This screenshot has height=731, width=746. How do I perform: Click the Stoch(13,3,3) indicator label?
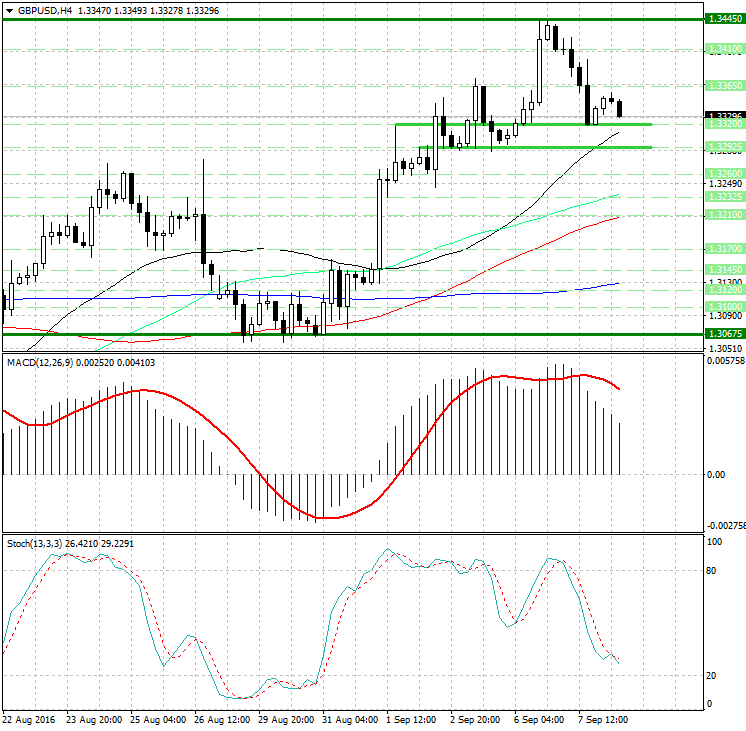(34, 543)
